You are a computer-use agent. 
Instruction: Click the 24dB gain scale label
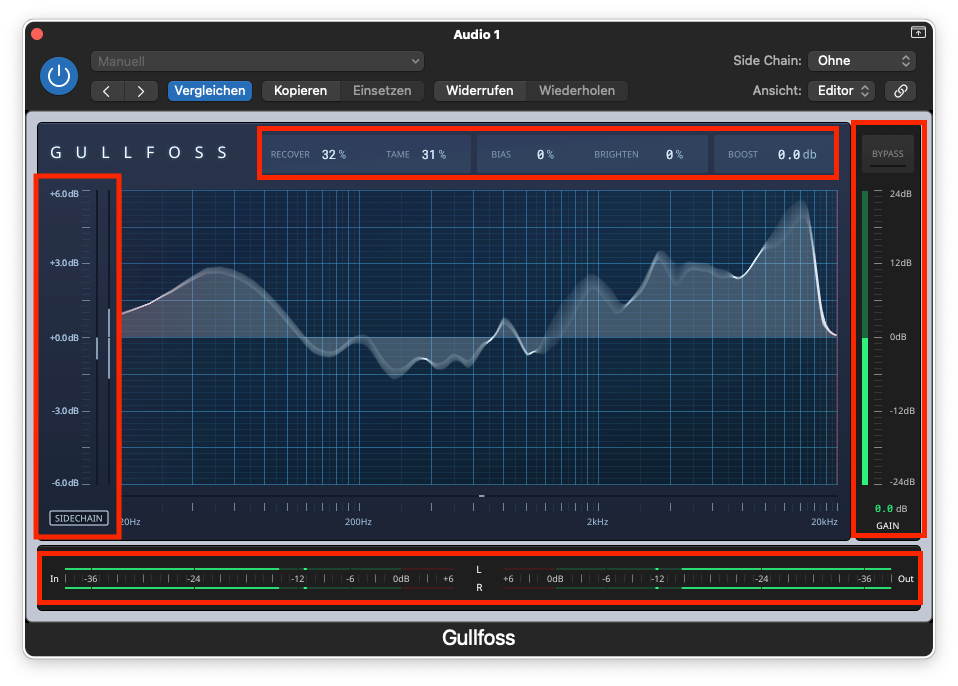point(900,194)
